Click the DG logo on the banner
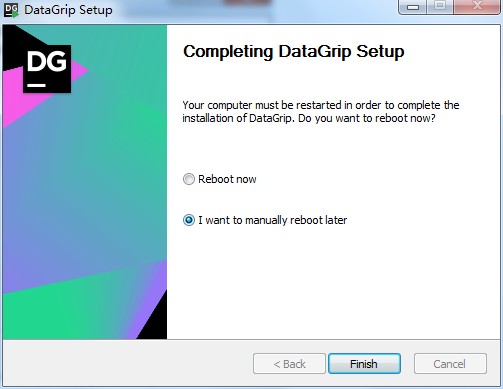503x389 pixels. tap(47, 69)
